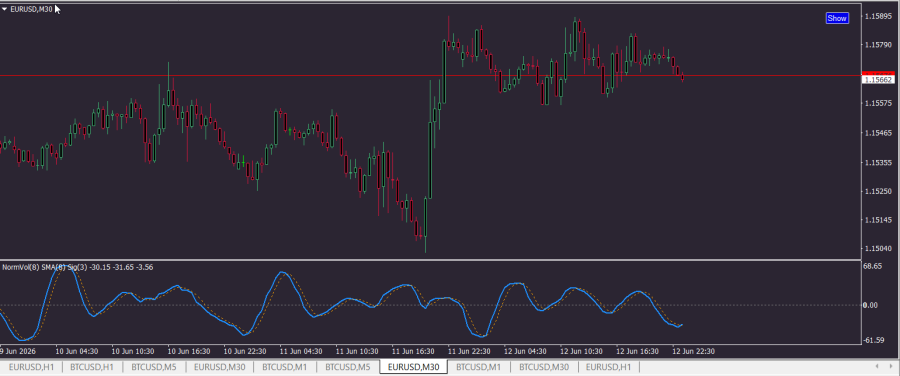Screen dimensions: 900x376
Task: Click the 1.15355 price scale label
Action: pyautogui.click(x=879, y=162)
